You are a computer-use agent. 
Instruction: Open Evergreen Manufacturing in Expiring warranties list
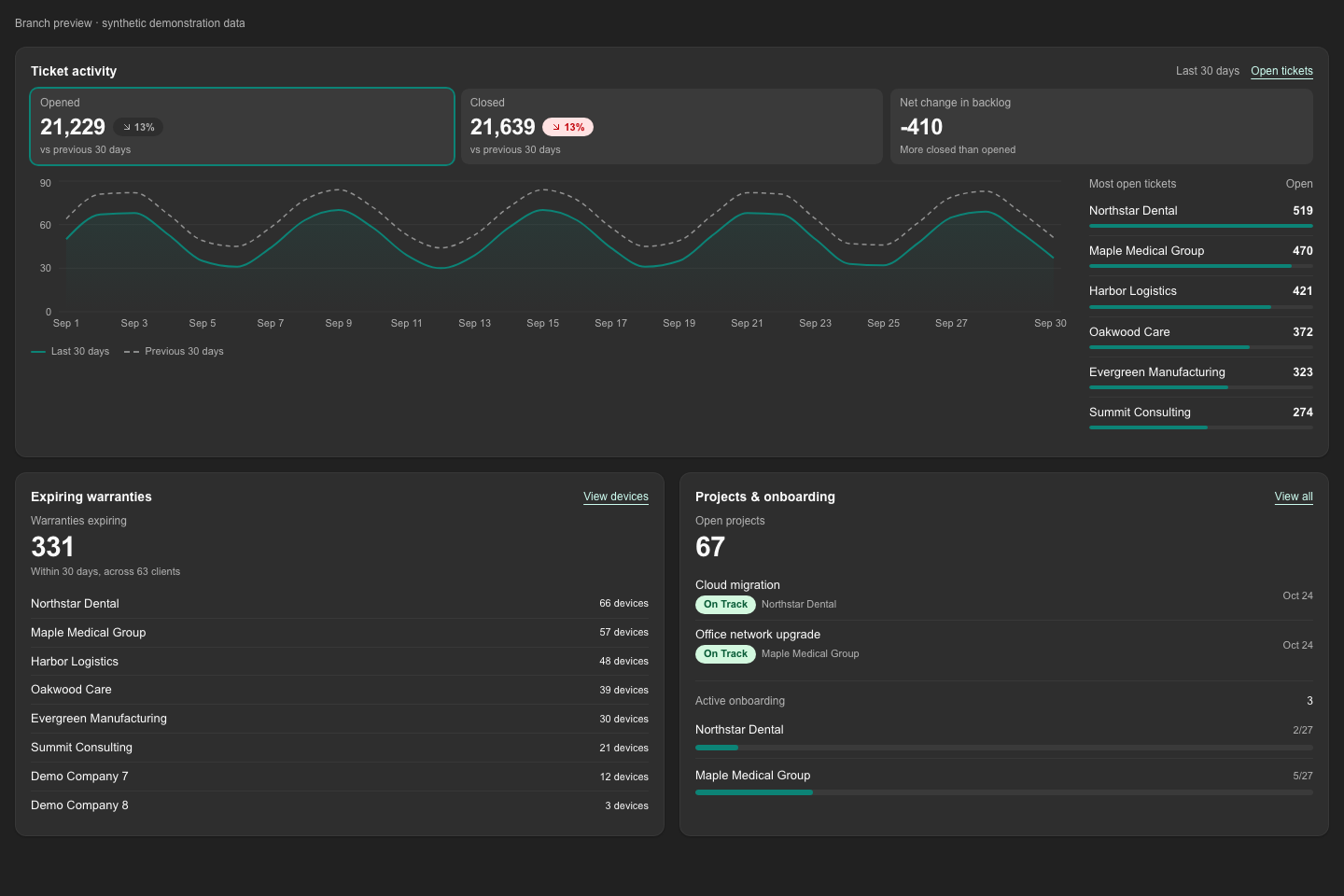point(340,719)
